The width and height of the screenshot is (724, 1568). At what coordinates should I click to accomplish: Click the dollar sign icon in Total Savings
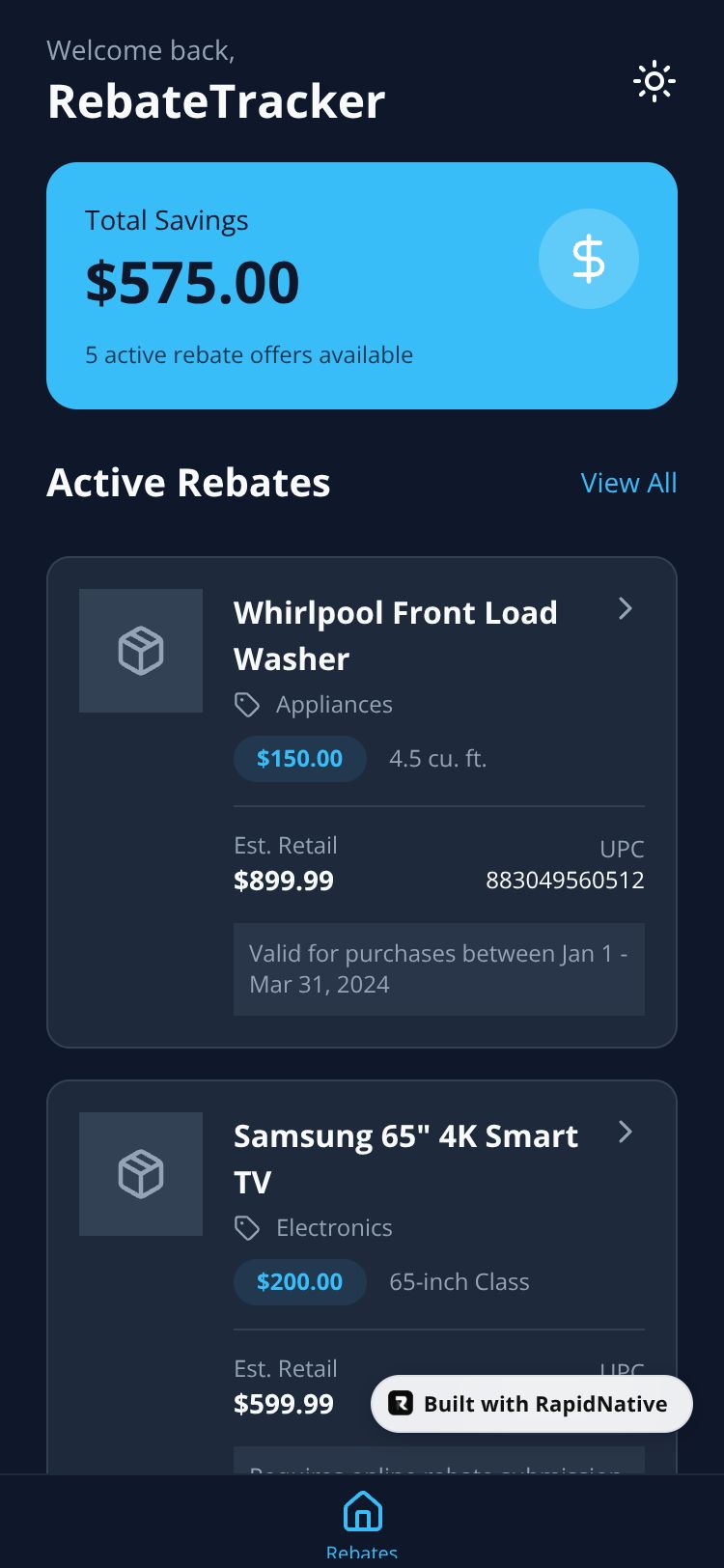[588, 259]
